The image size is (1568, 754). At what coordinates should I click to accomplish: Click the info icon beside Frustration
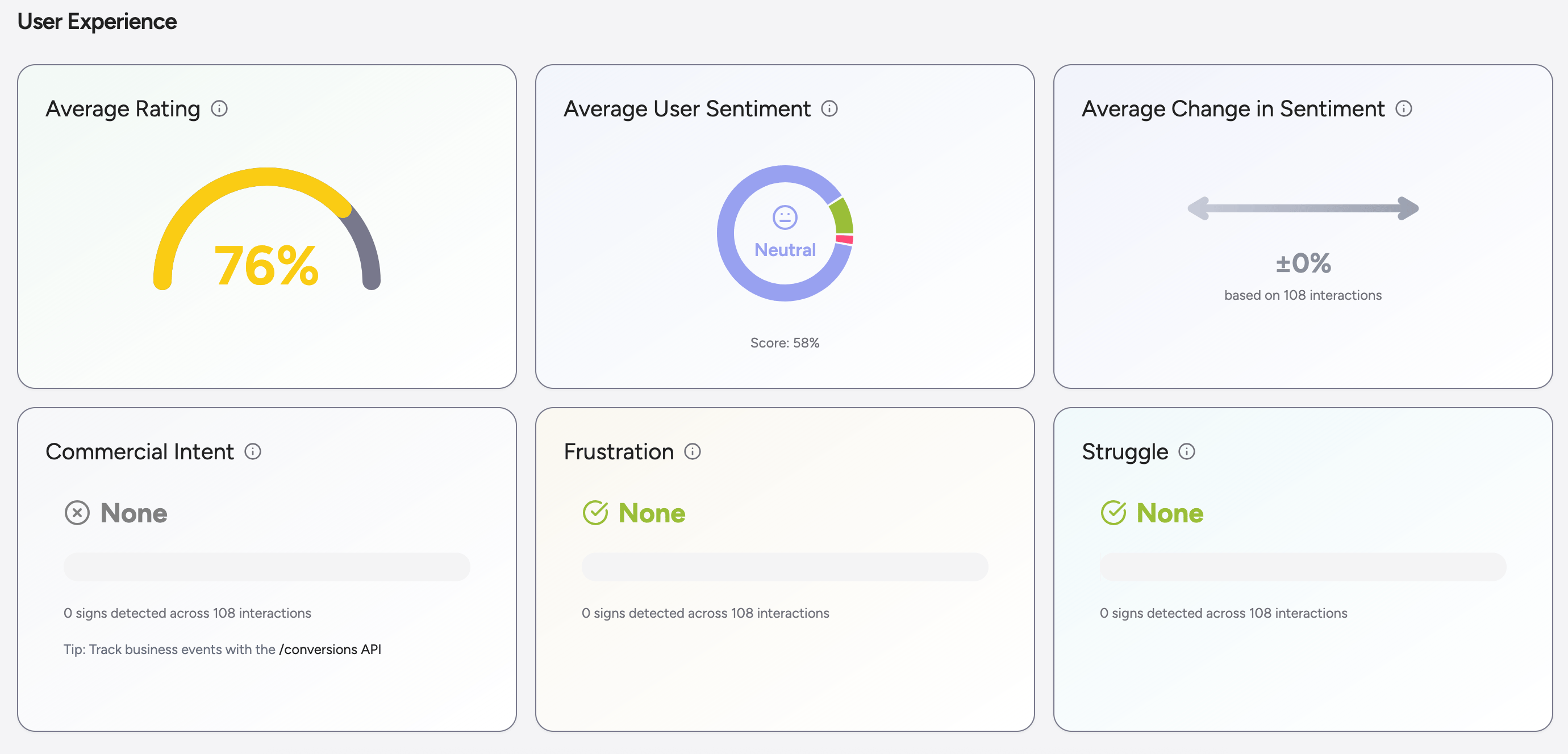point(692,451)
